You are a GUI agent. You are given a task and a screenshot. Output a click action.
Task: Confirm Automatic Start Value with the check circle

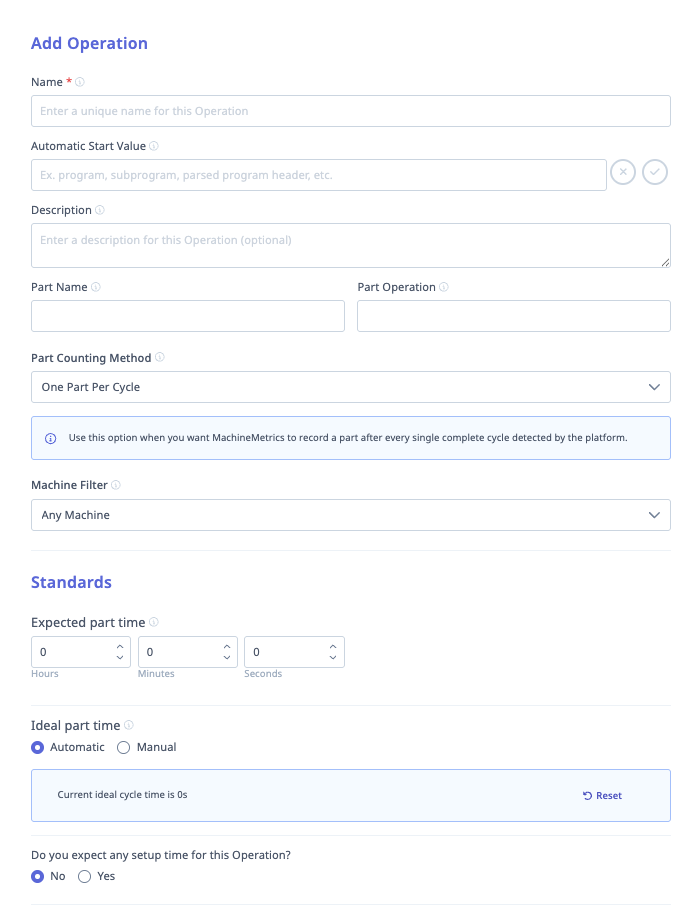click(655, 172)
